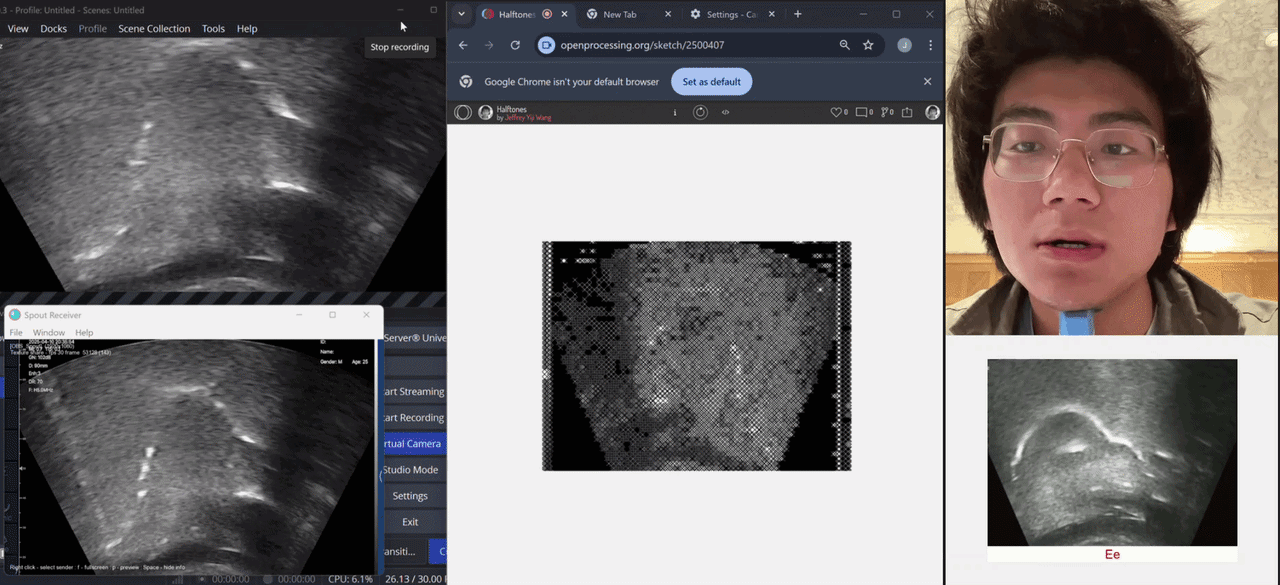Open the sketch comments icon
Image resolution: width=1280 pixels, height=585 pixels.
point(861,112)
